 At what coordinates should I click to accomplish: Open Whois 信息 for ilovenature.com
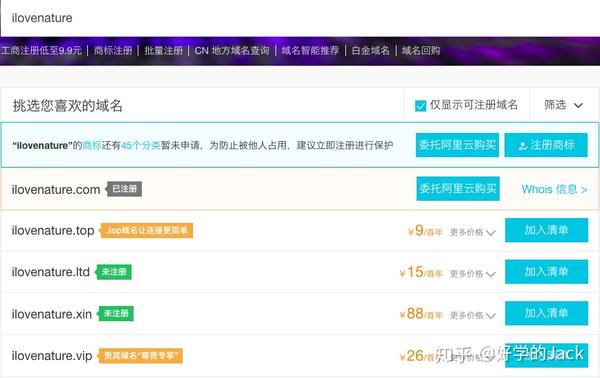pos(554,189)
